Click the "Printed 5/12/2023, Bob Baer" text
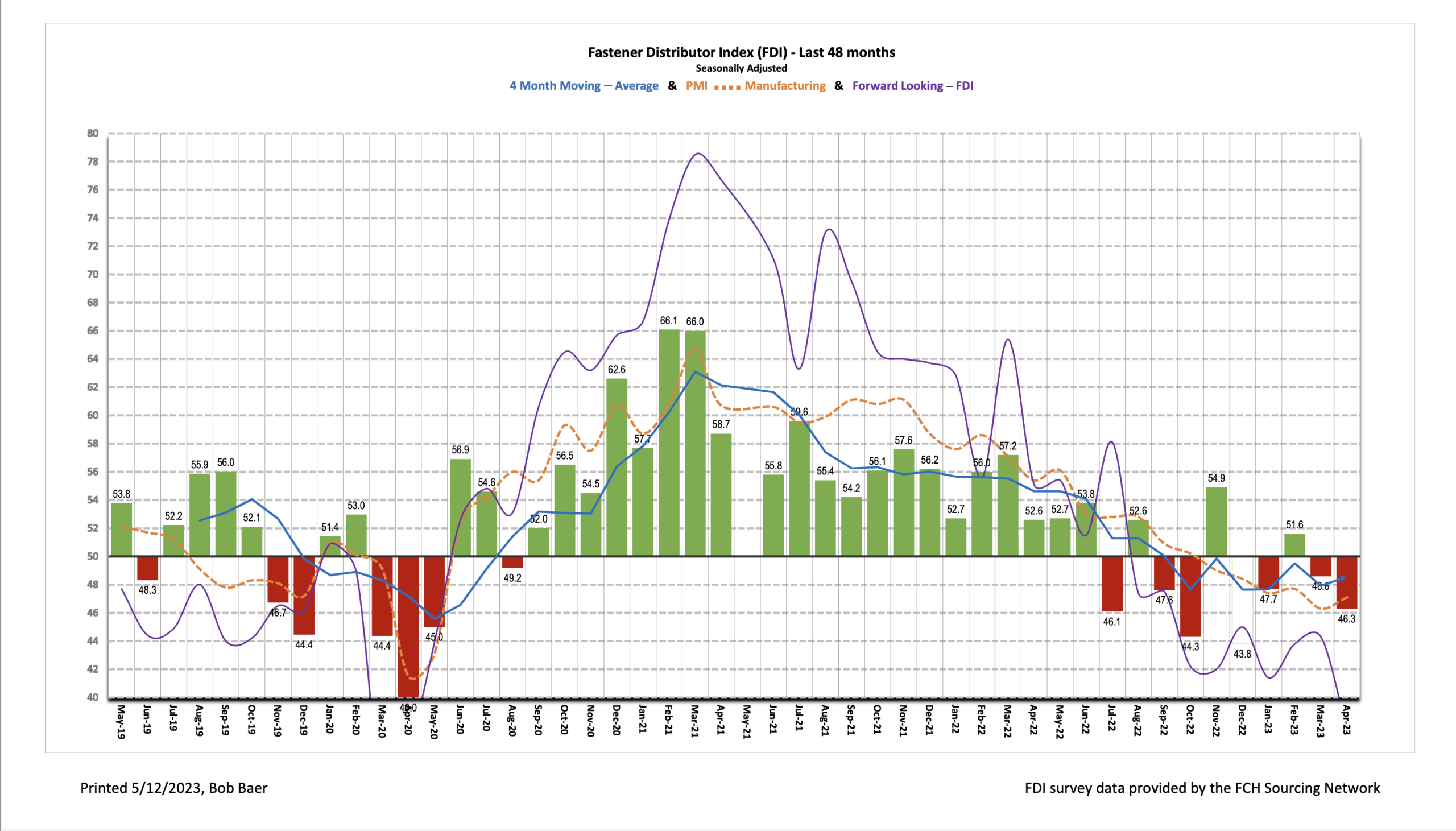Viewport: 1456px width, 831px height. tap(173, 788)
